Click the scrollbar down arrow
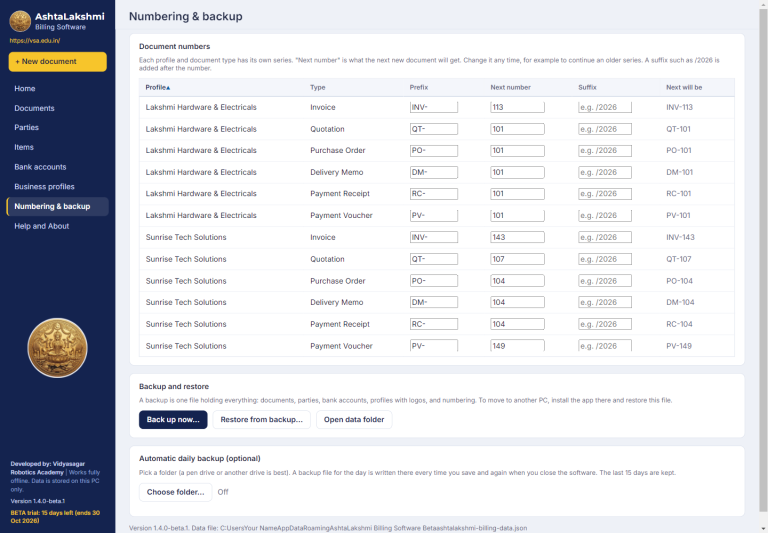This screenshot has width=768, height=533. 763,529
